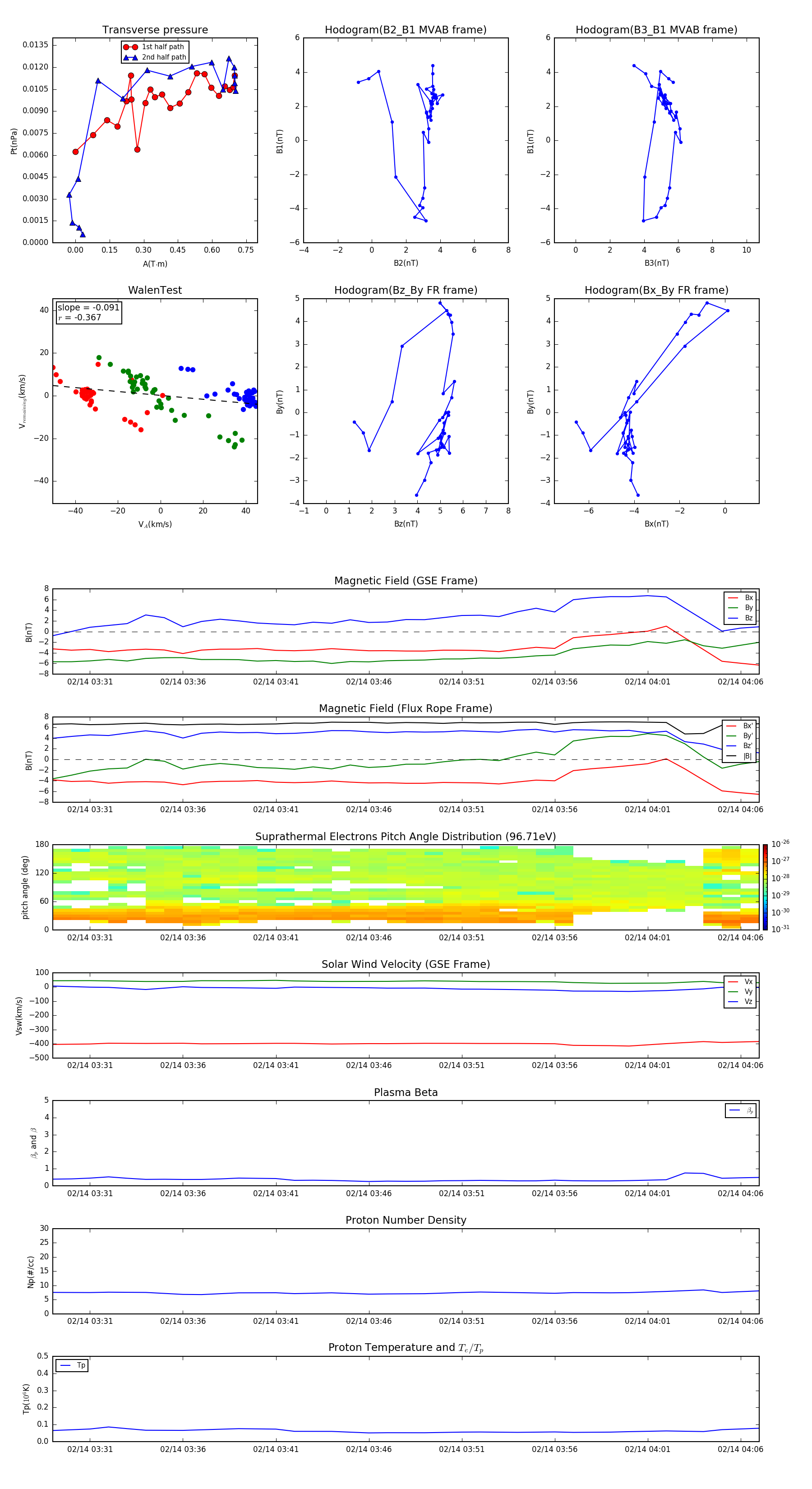Click Vx legend entry in velocity plot
This screenshot has height=1489, width=812.
[x=741, y=981]
